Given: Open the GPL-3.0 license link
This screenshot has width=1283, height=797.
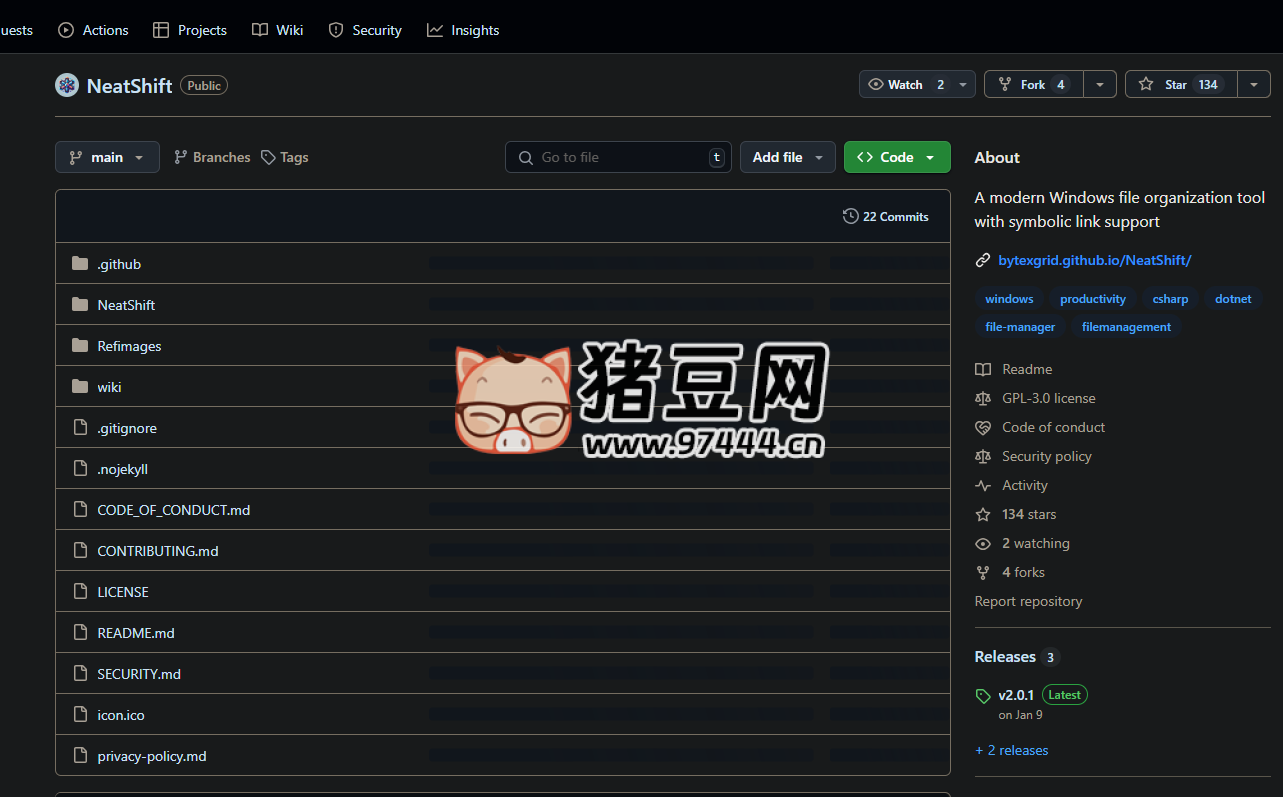Looking at the screenshot, I should point(1048,398).
